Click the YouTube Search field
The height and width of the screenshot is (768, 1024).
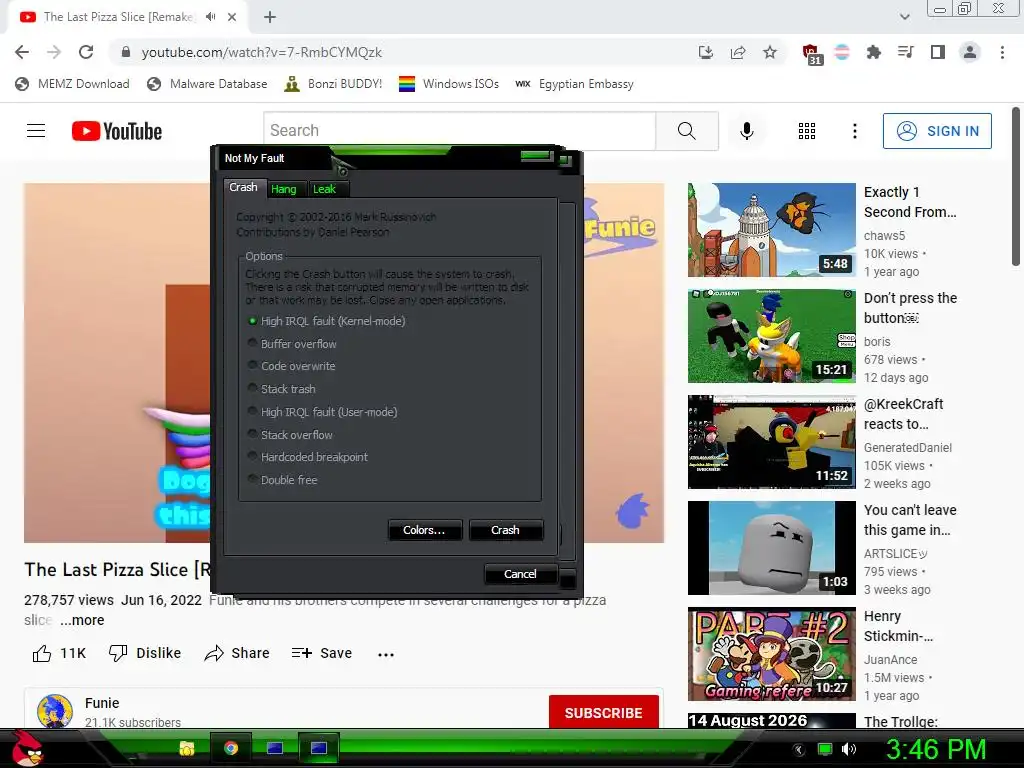pos(460,131)
